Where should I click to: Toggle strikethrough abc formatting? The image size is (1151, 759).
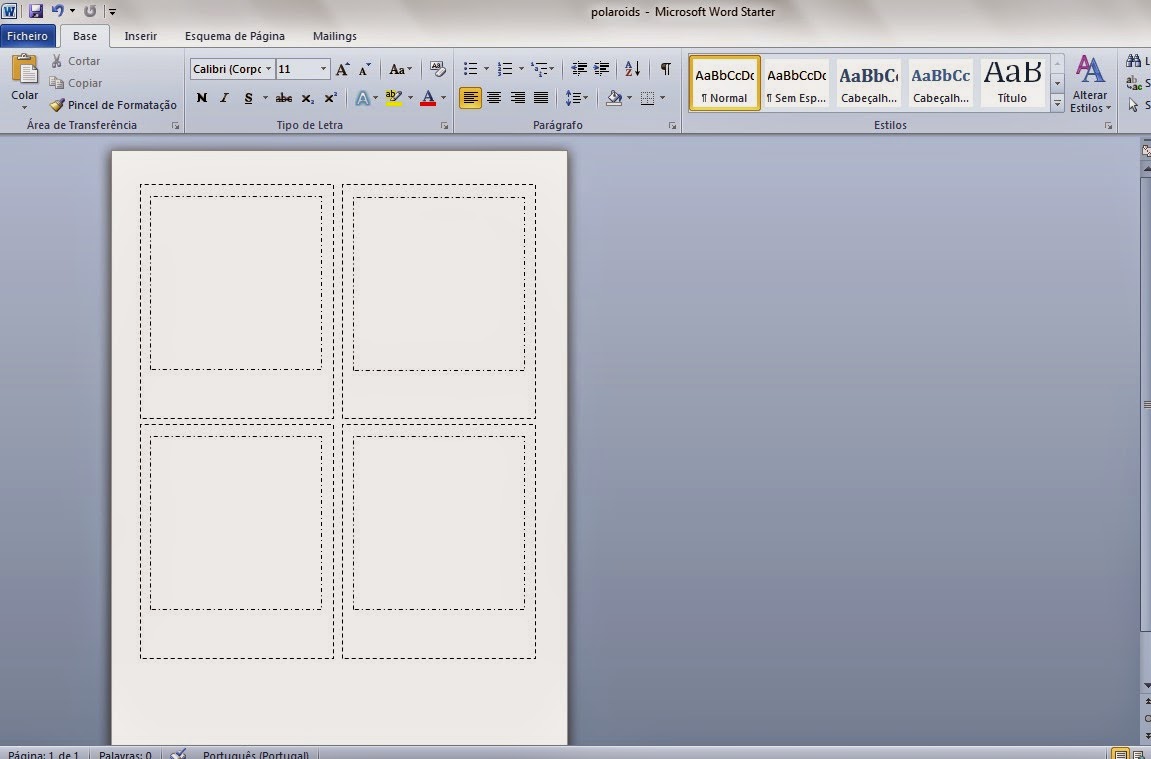coord(283,98)
